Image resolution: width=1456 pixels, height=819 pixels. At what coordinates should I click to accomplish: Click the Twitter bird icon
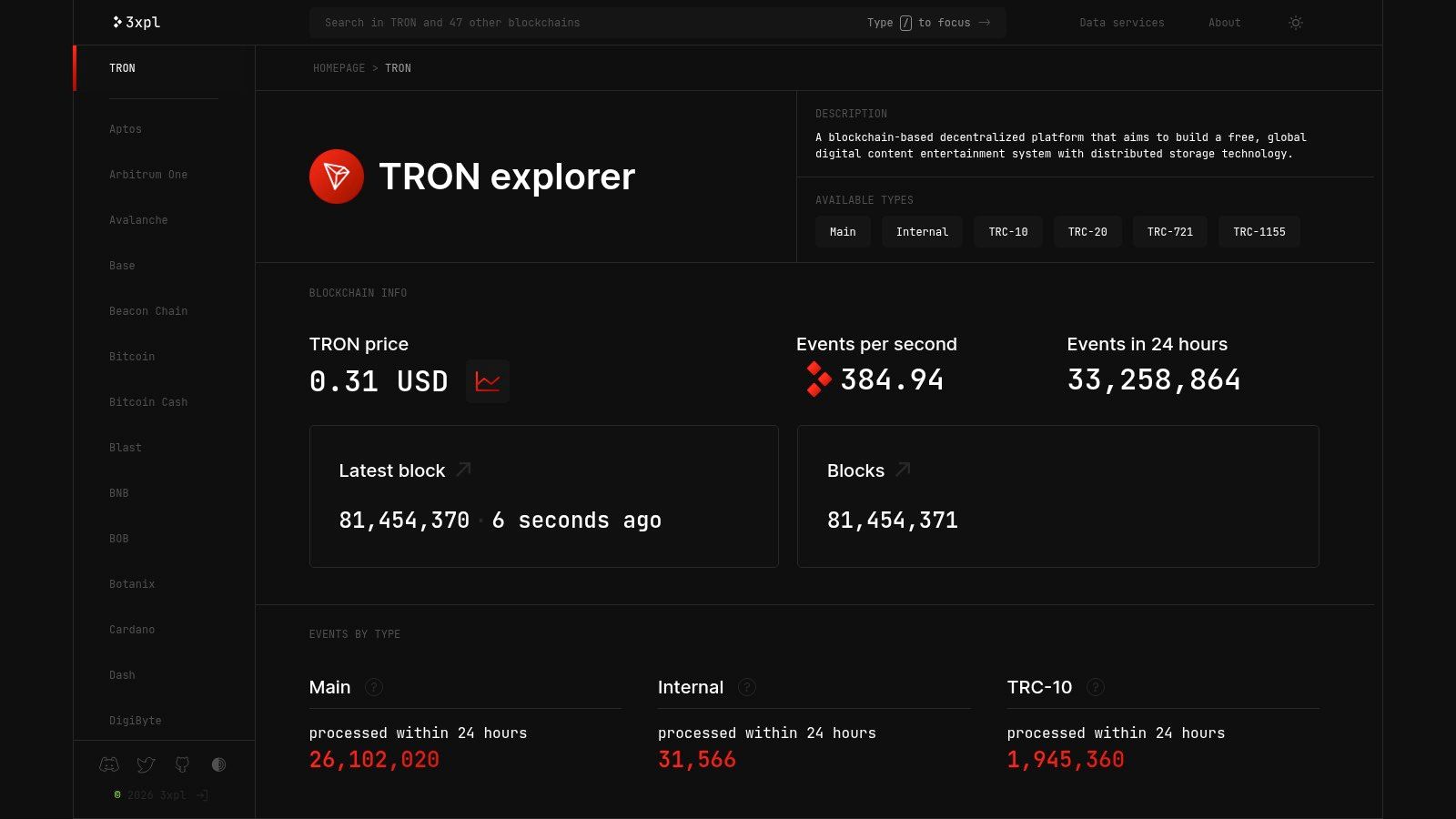tap(146, 764)
